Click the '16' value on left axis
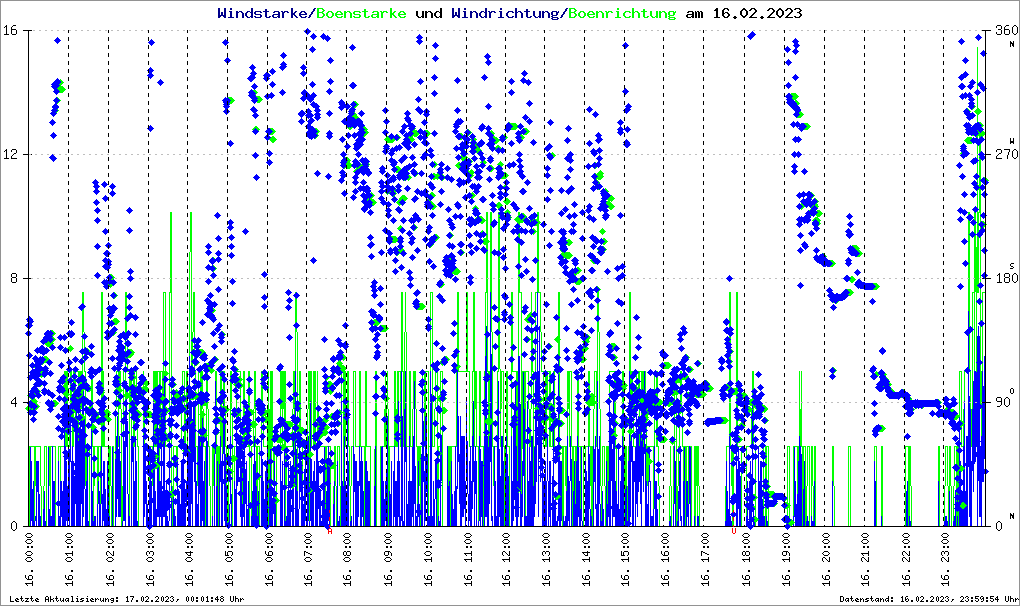The width and height of the screenshot is (1020, 606). tap(10, 31)
